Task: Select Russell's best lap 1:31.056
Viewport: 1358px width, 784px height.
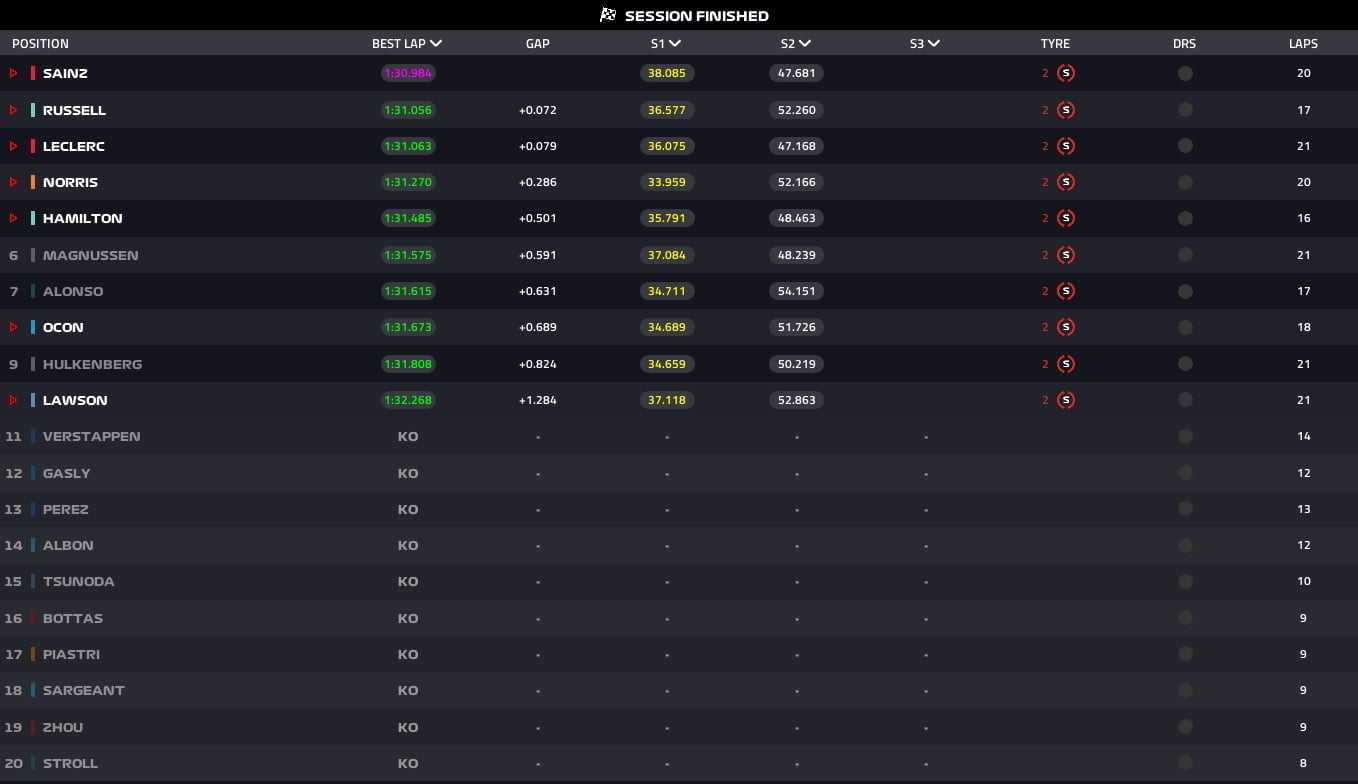Action: click(408, 110)
